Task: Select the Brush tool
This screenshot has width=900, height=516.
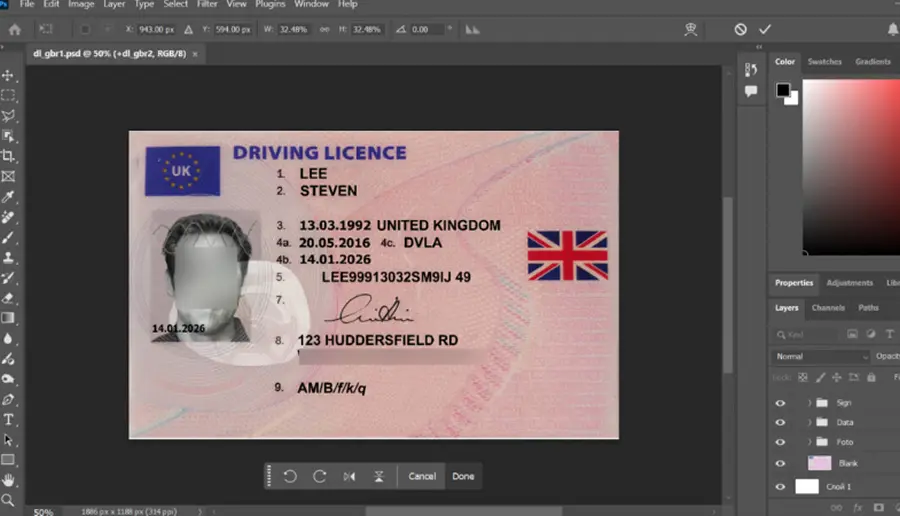Action: coord(8,238)
